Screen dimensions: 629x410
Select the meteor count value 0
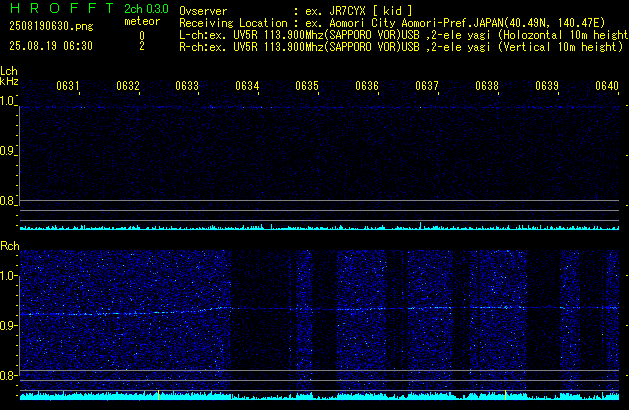pyautogui.click(x=142, y=36)
